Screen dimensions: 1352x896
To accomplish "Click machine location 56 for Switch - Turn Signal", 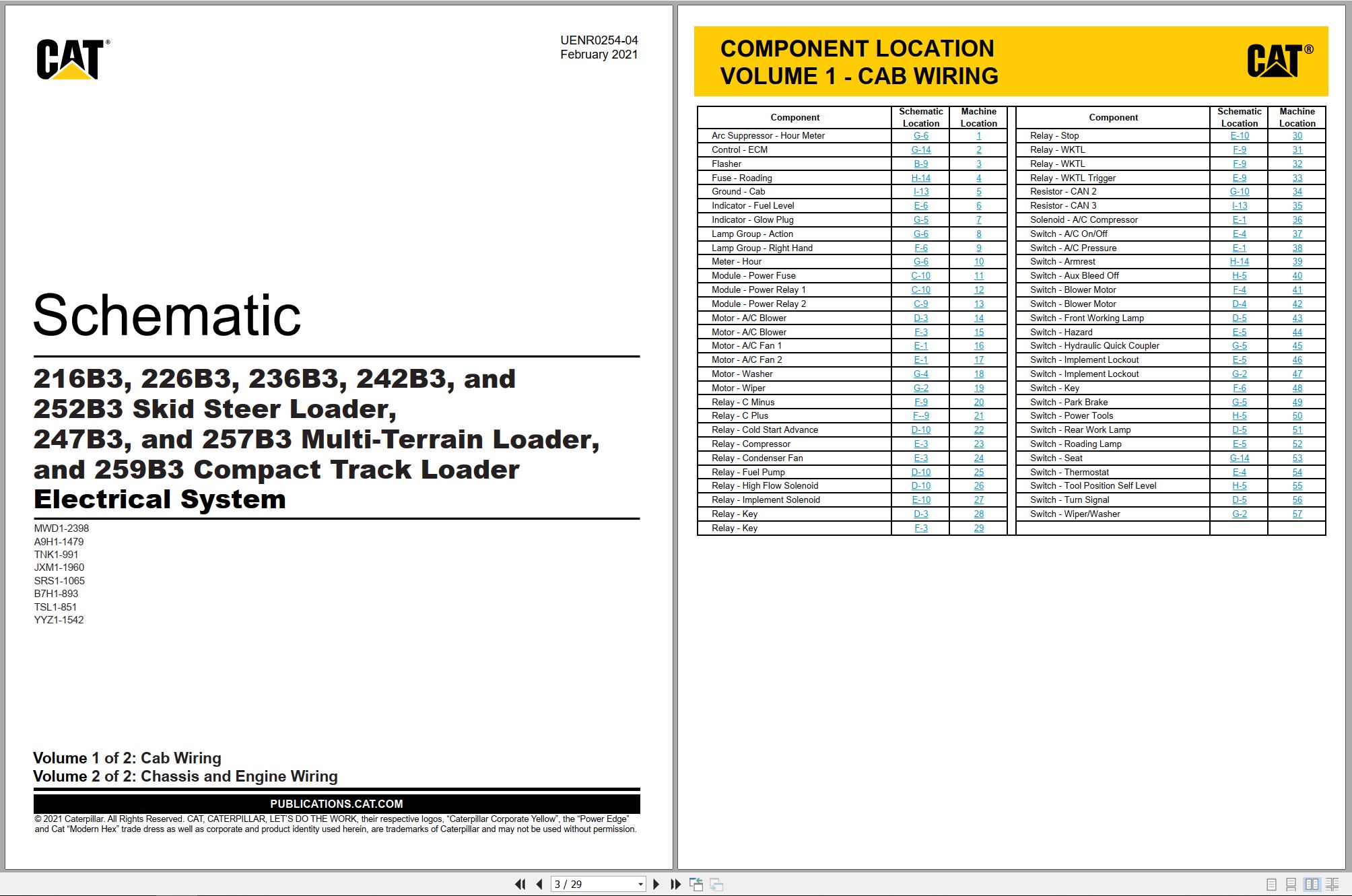I will pos(1297,500).
